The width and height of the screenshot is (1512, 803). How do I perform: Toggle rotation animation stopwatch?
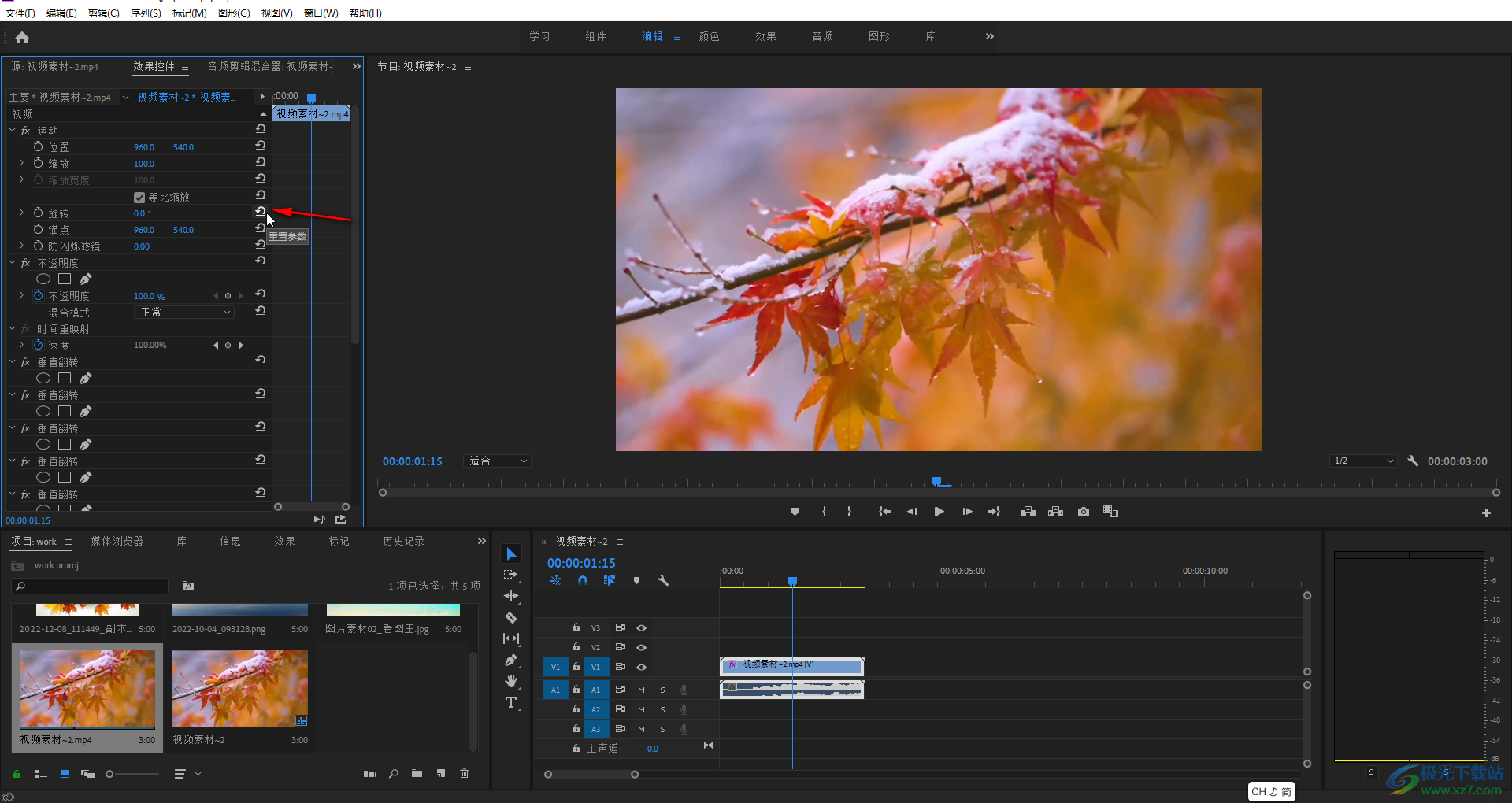(38, 213)
